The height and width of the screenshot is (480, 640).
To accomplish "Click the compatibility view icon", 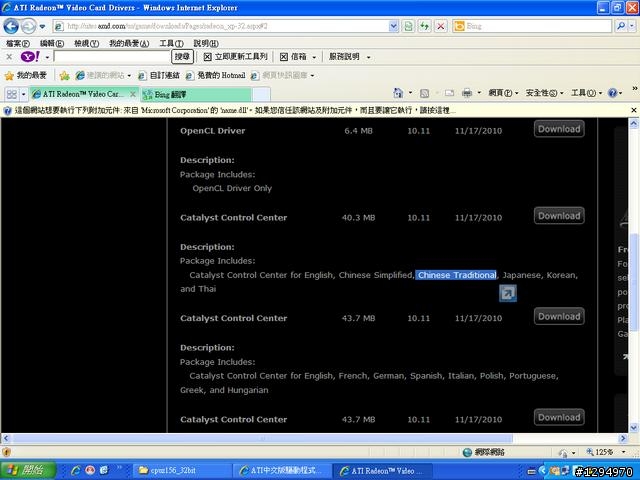I will coord(408,26).
